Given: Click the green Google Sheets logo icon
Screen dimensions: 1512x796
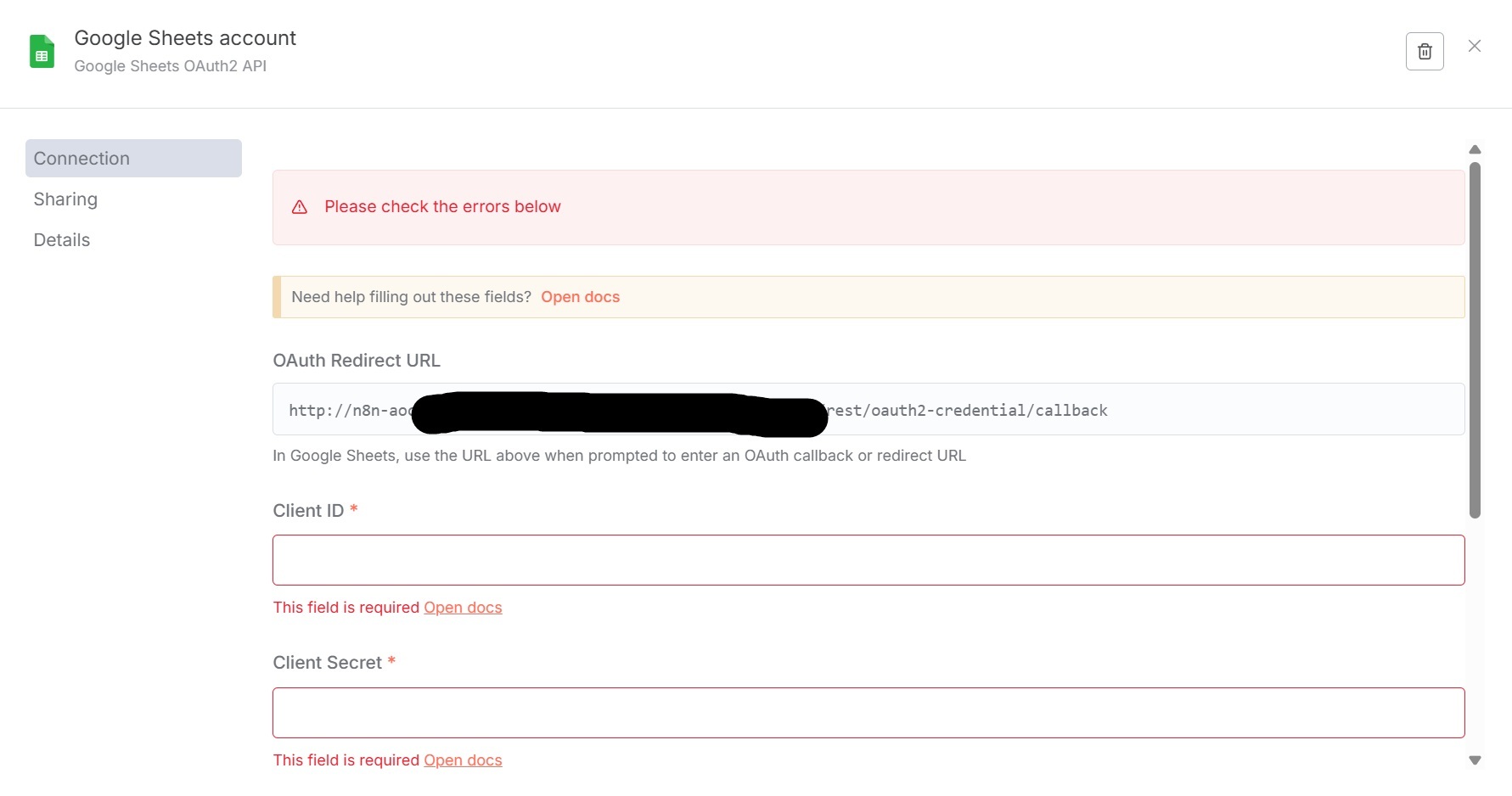Looking at the screenshot, I should [x=42, y=52].
